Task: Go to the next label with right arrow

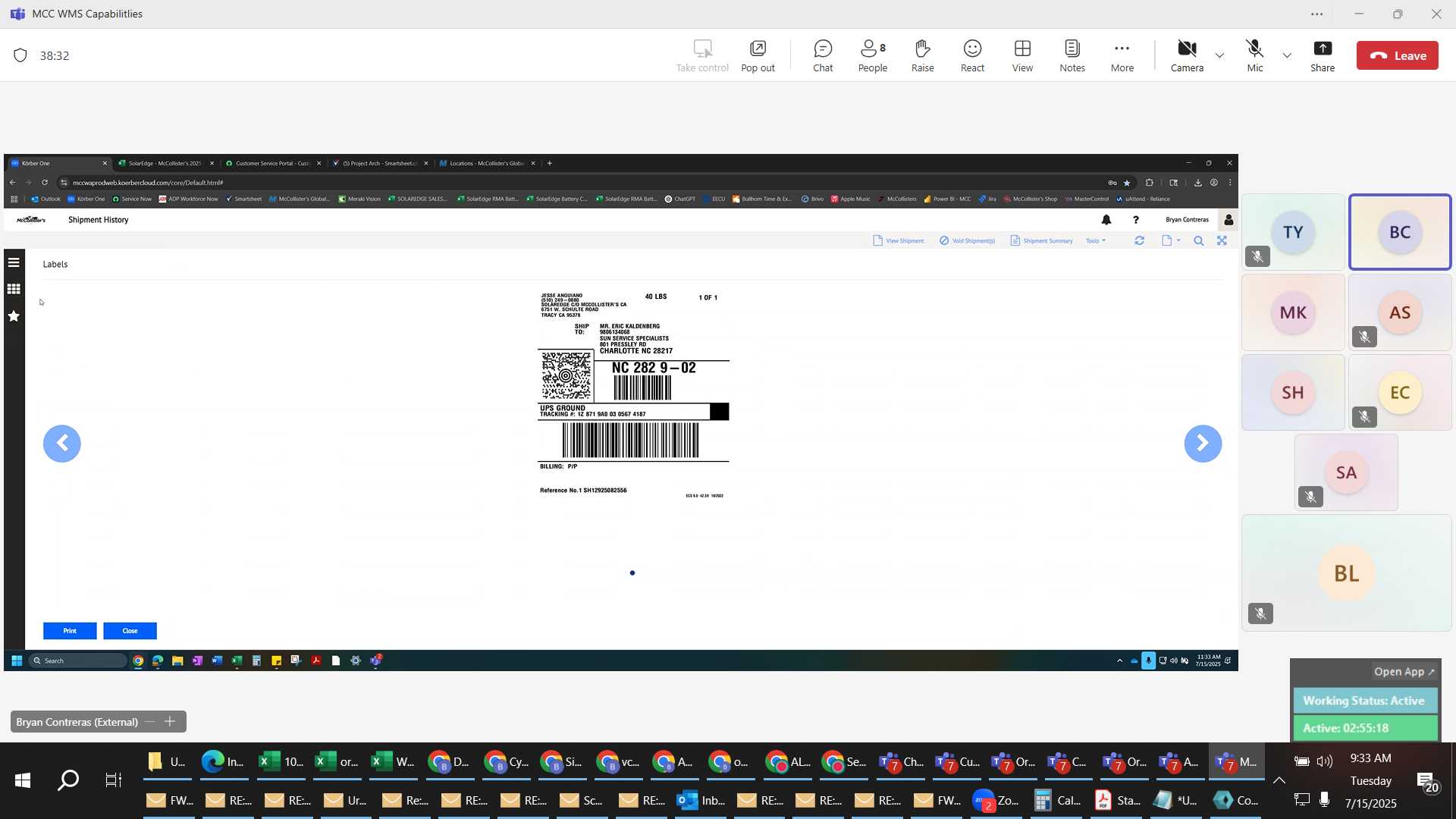Action: pos(1203,444)
